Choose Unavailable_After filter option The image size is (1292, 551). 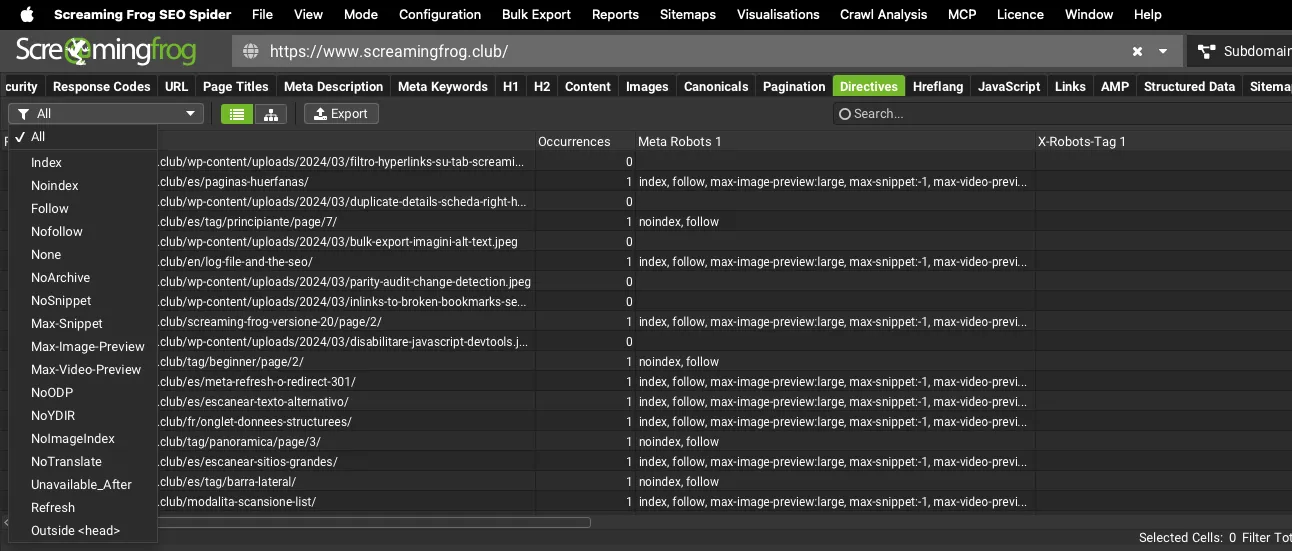tap(83, 484)
